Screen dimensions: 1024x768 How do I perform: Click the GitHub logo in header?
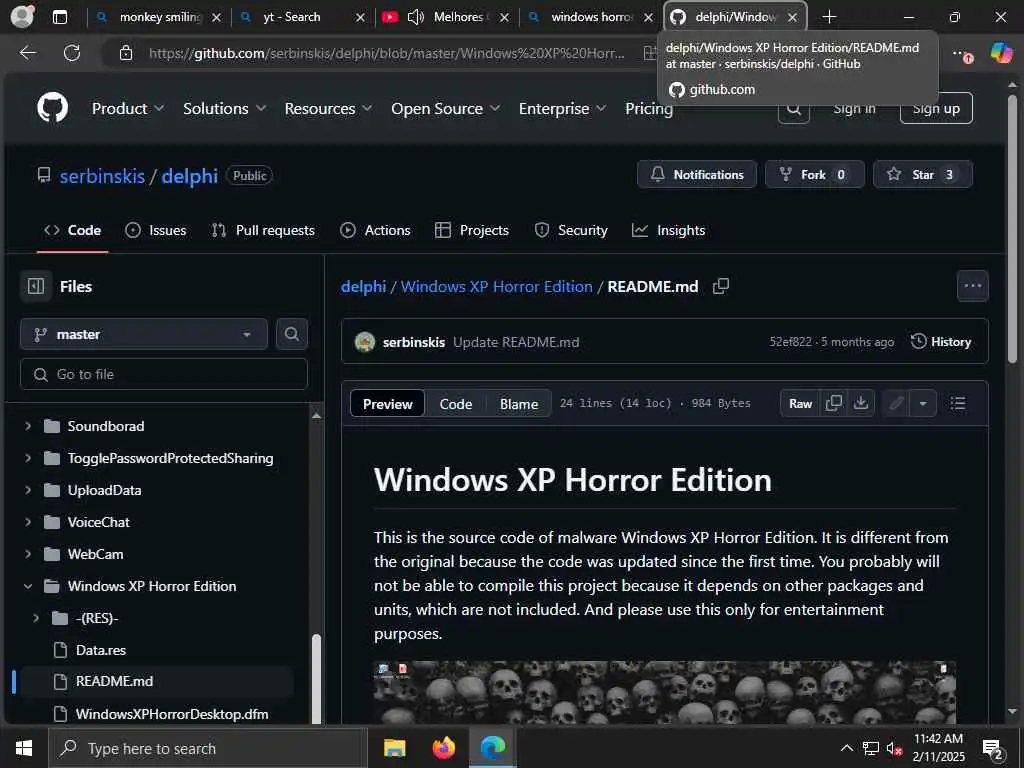pyautogui.click(x=53, y=108)
